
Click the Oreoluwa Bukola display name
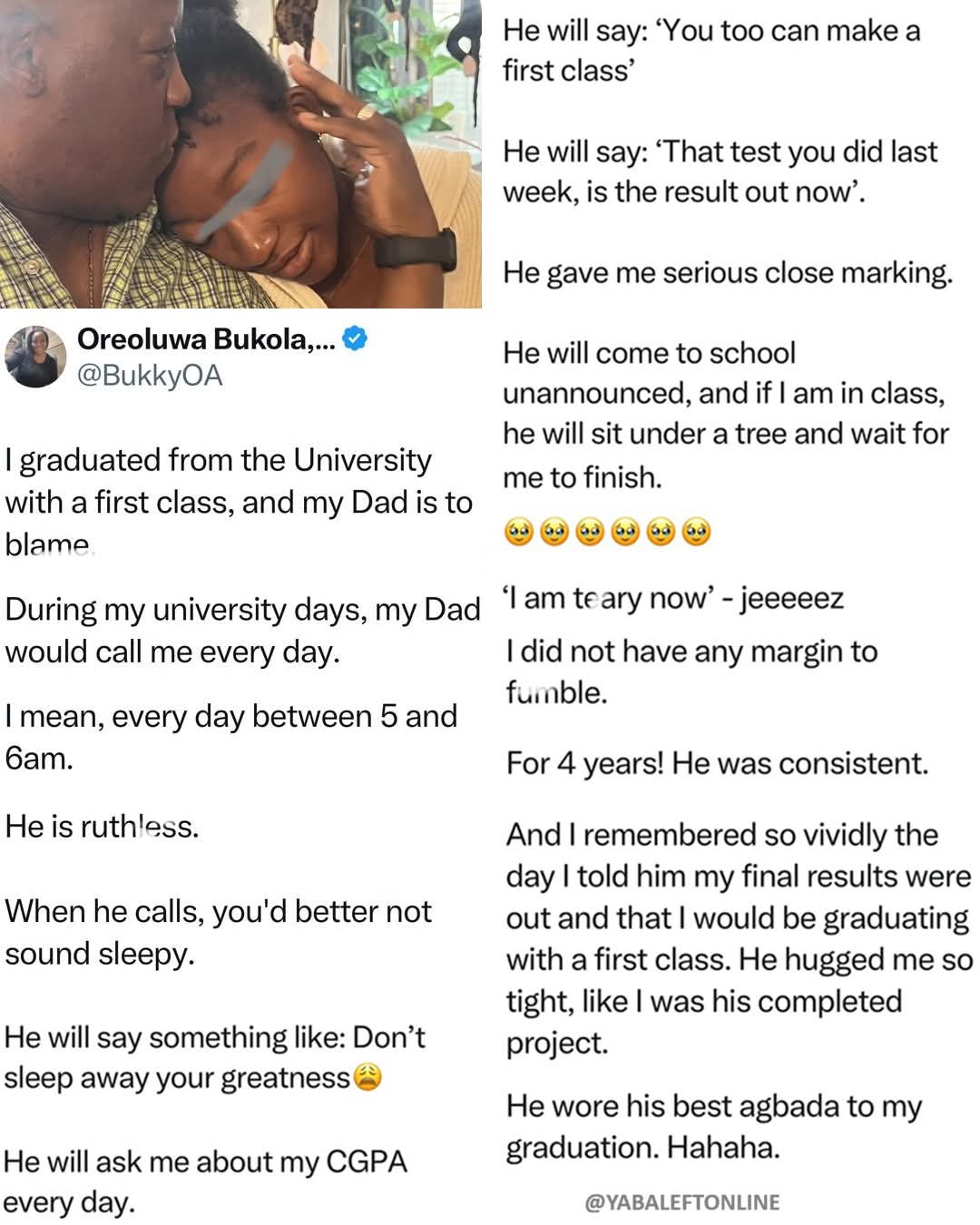(206, 339)
